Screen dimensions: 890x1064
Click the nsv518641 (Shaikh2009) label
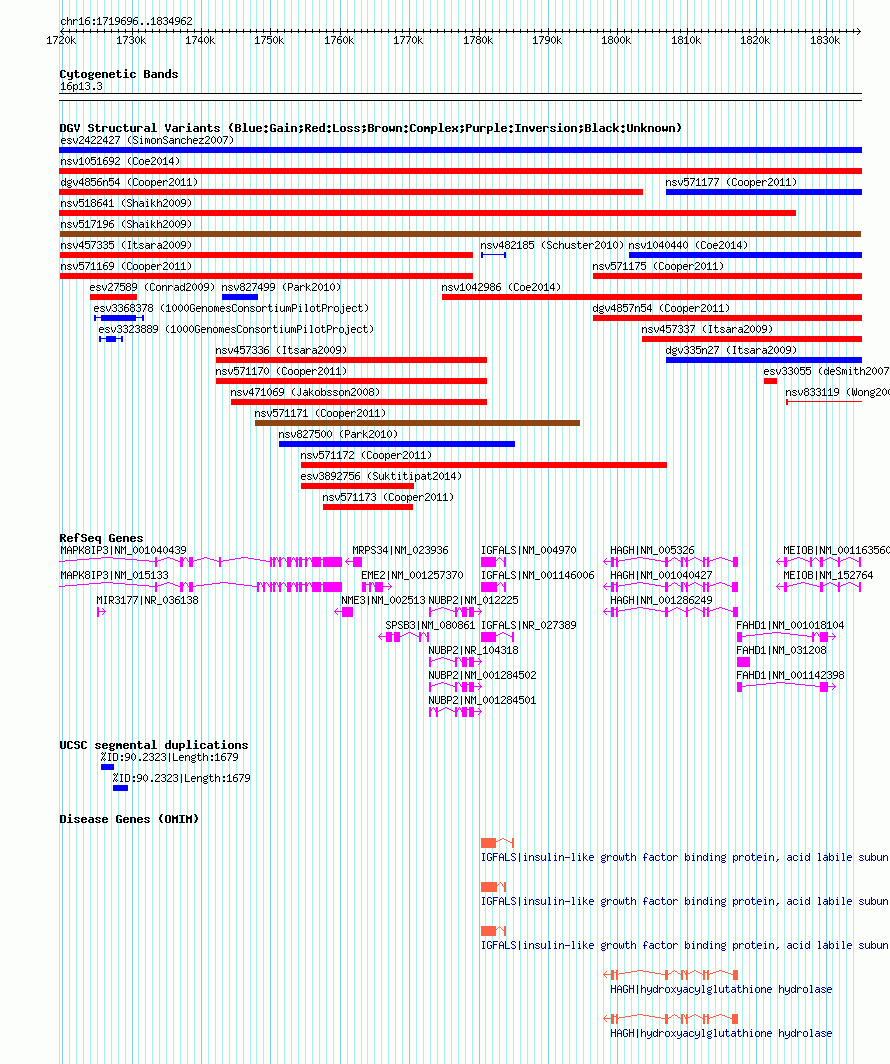126,204
